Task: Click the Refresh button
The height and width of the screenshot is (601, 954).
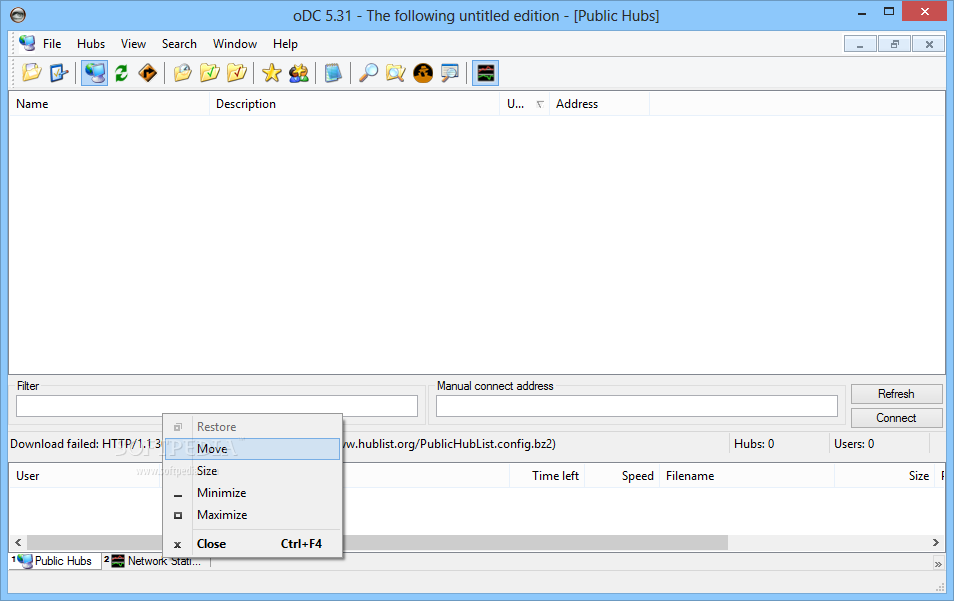Action: 896,394
